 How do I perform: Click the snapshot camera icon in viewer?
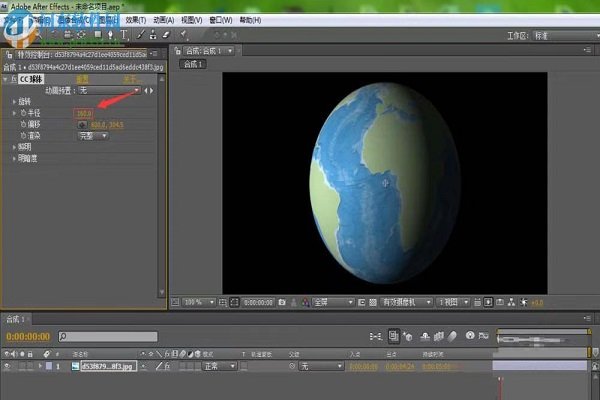click(x=282, y=302)
